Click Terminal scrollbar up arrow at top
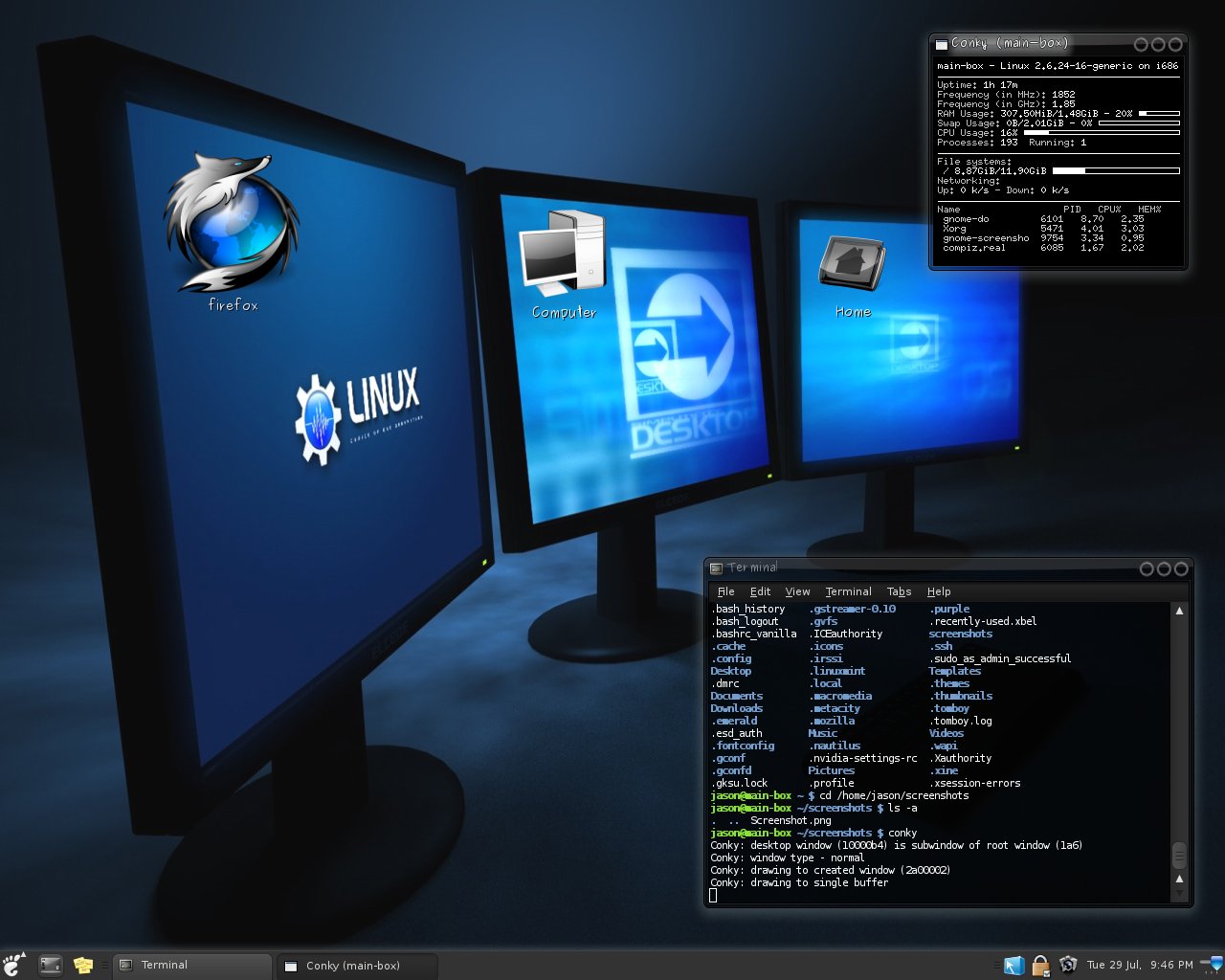The width and height of the screenshot is (1225, 980). [x=1179, y=611]
